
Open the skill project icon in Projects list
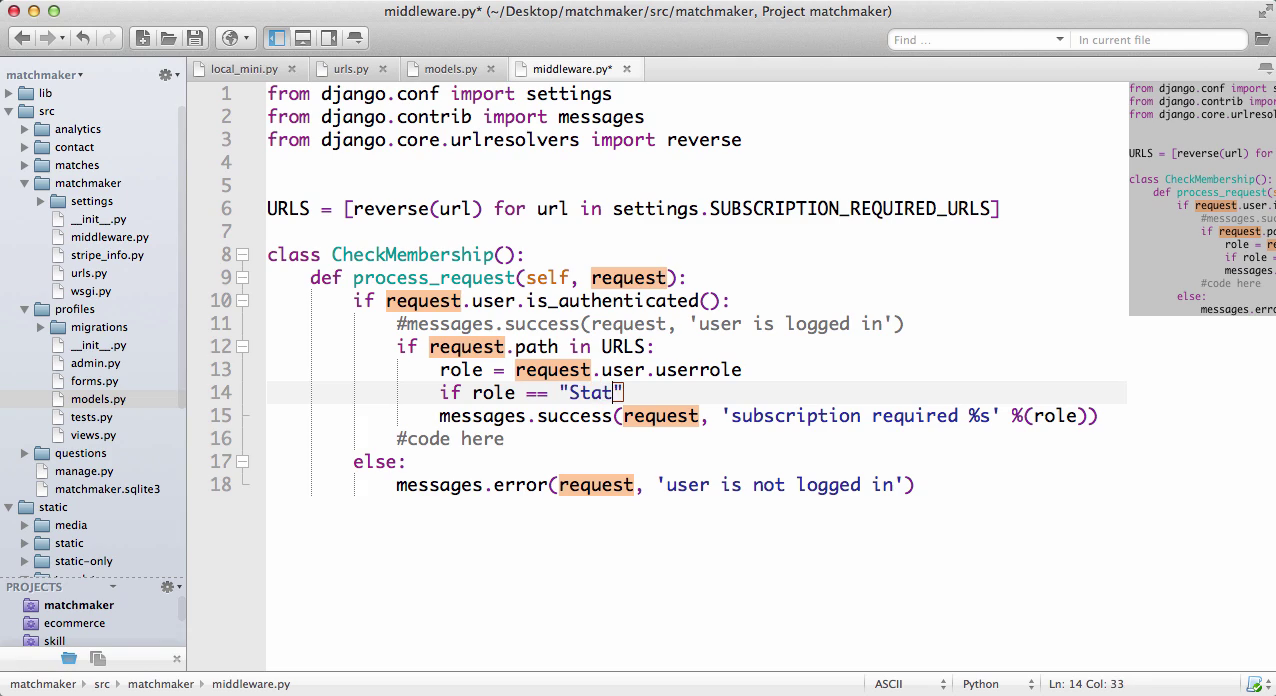[31, 641]
